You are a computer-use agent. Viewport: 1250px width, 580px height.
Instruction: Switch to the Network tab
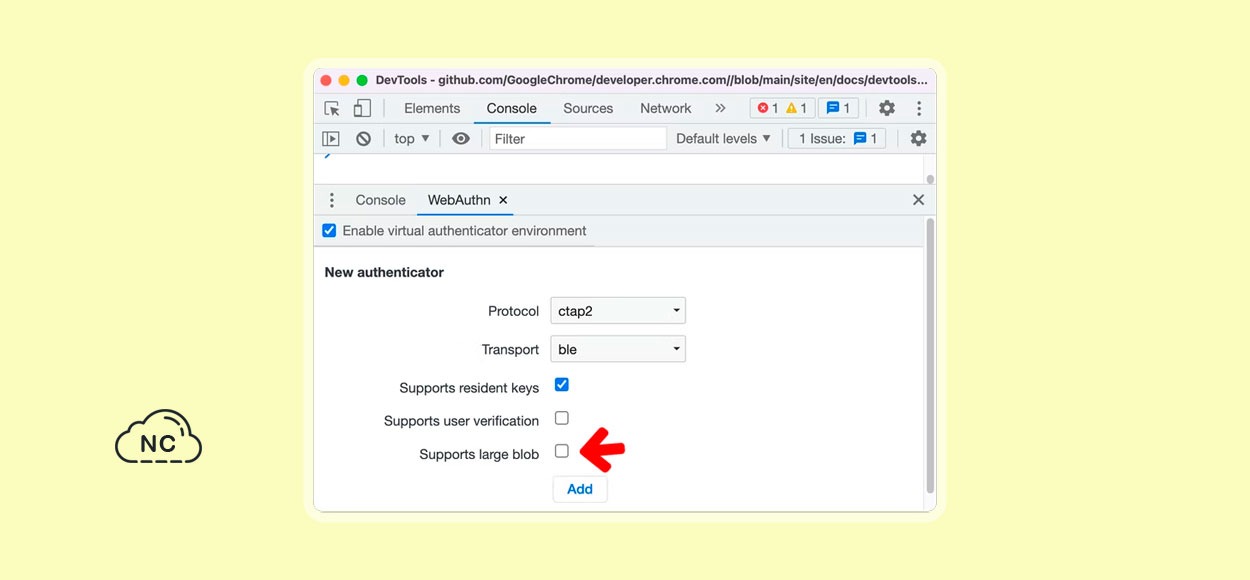click(x=666, y=108)
